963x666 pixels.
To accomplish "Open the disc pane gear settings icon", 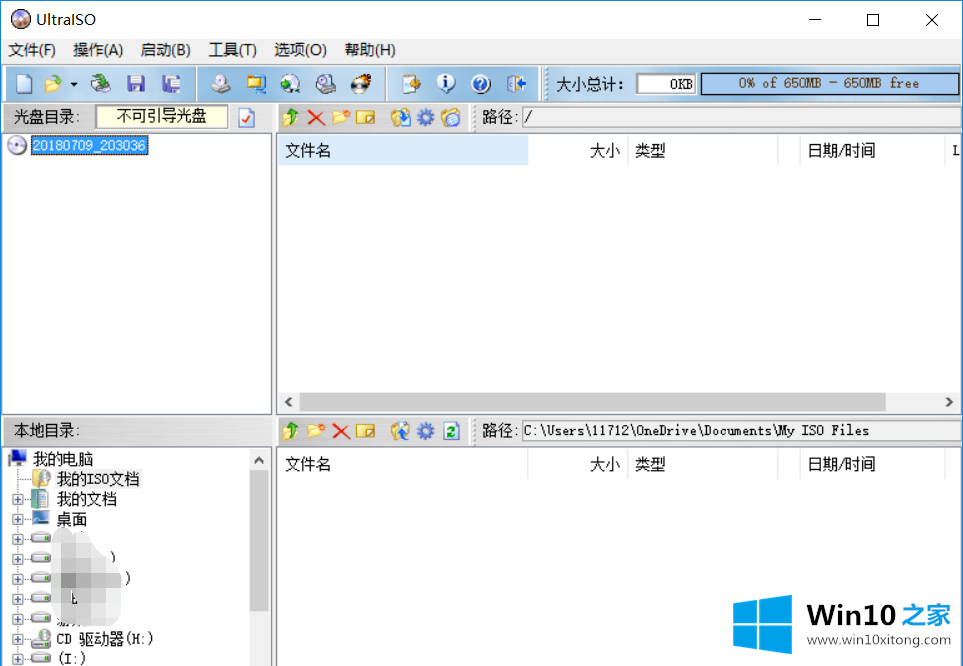I will [425, 117].
